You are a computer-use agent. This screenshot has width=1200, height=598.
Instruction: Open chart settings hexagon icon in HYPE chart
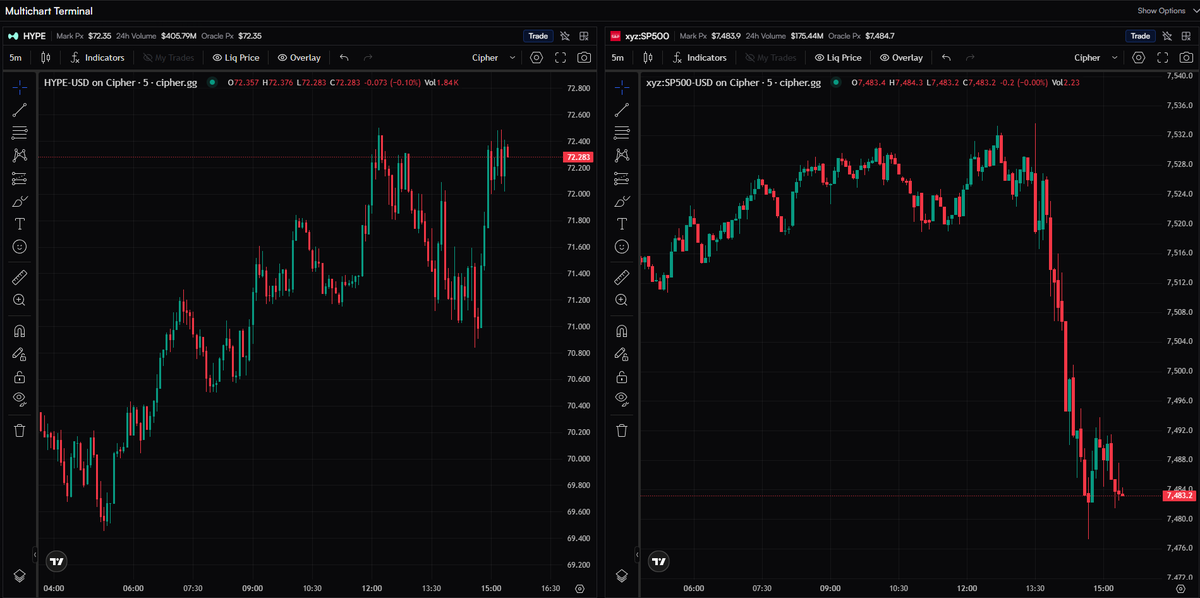click(x=537, y=58)
